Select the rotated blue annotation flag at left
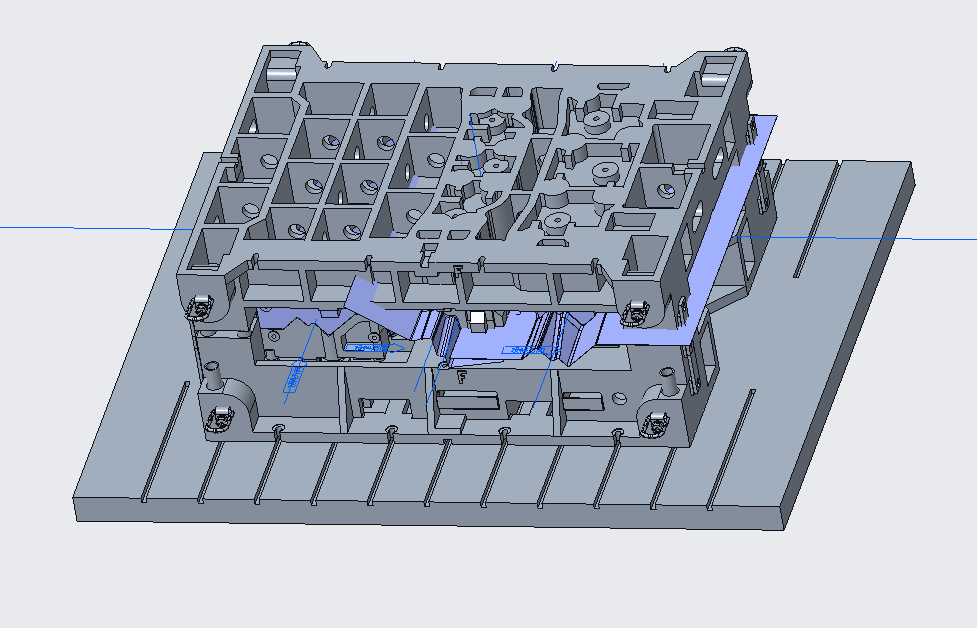977x628 pixels. tap(295, 376)
